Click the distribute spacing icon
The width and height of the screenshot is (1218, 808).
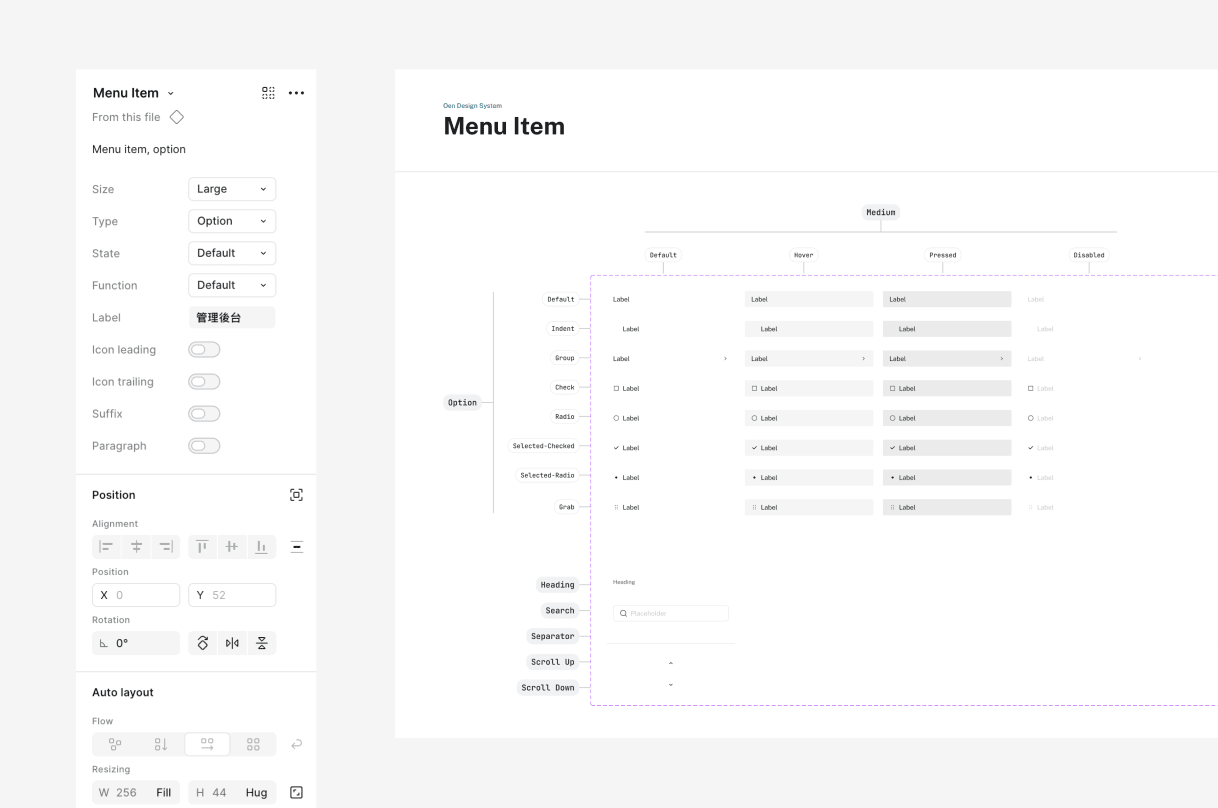point(296,546)
